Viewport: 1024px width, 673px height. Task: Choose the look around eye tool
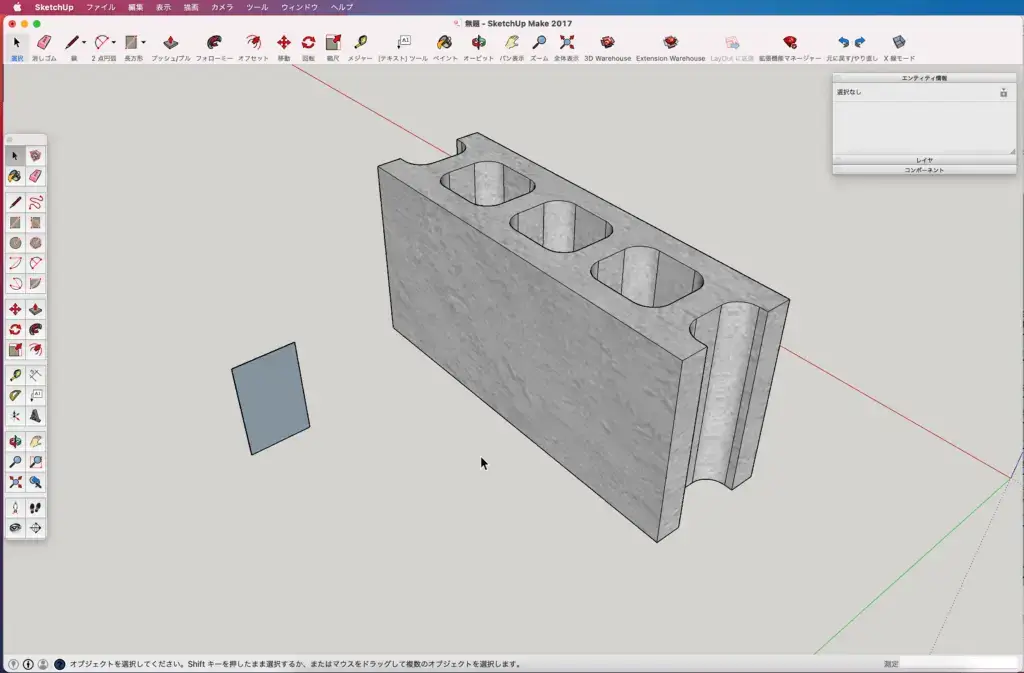point(15,527)
